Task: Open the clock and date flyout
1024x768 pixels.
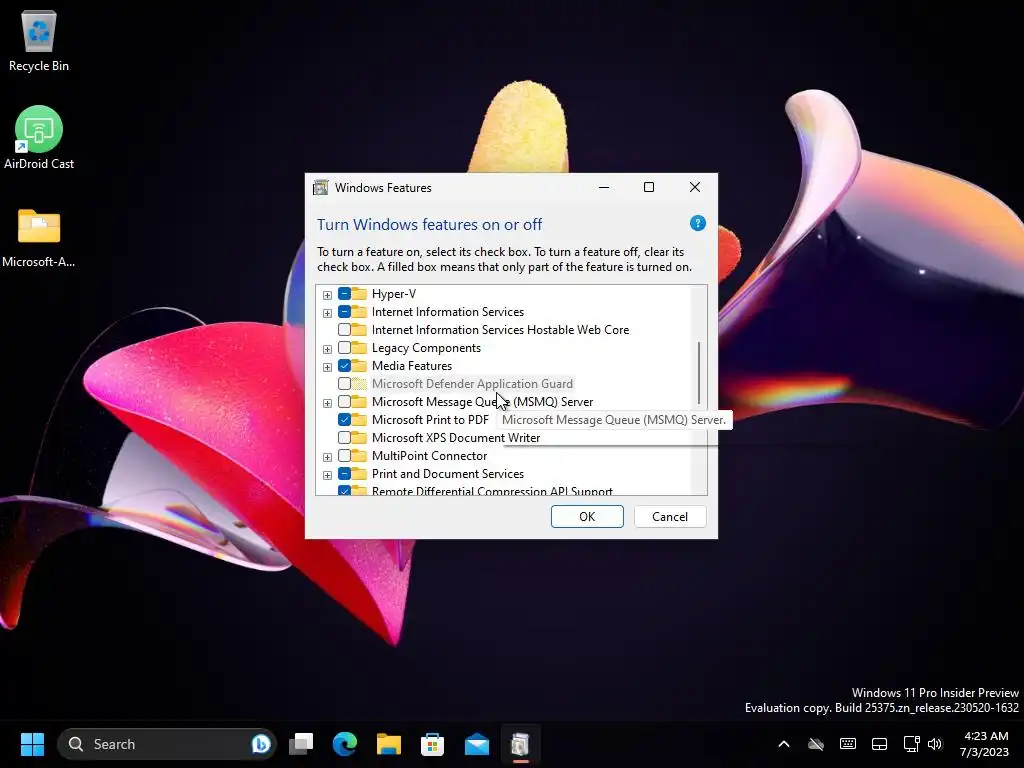Action: point(984,744)
